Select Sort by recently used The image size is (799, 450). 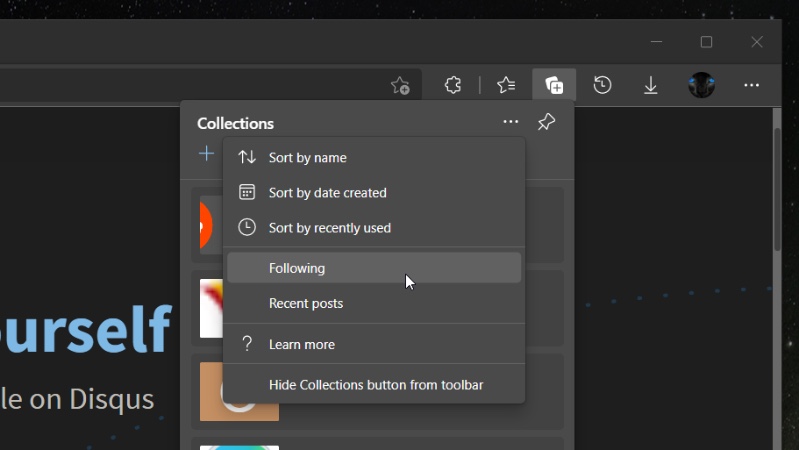[329, 228]
